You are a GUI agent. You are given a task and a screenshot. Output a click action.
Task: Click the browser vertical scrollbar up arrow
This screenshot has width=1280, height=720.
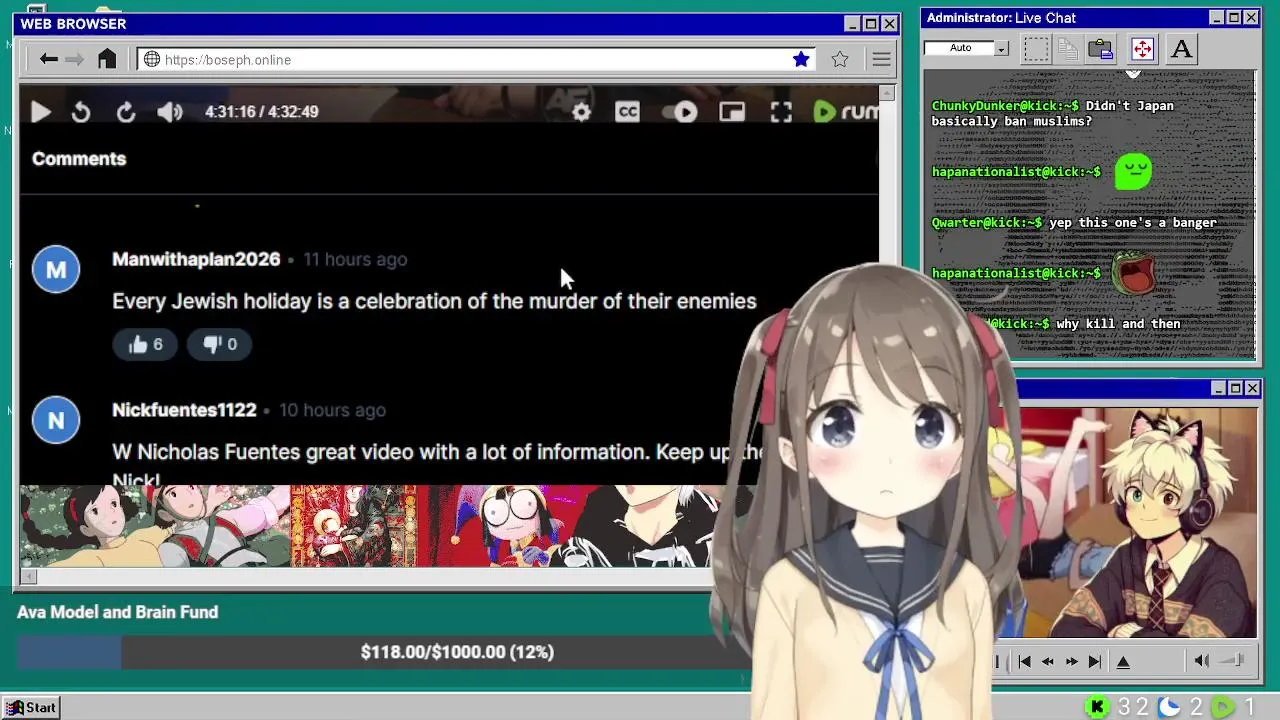(887, 93)
